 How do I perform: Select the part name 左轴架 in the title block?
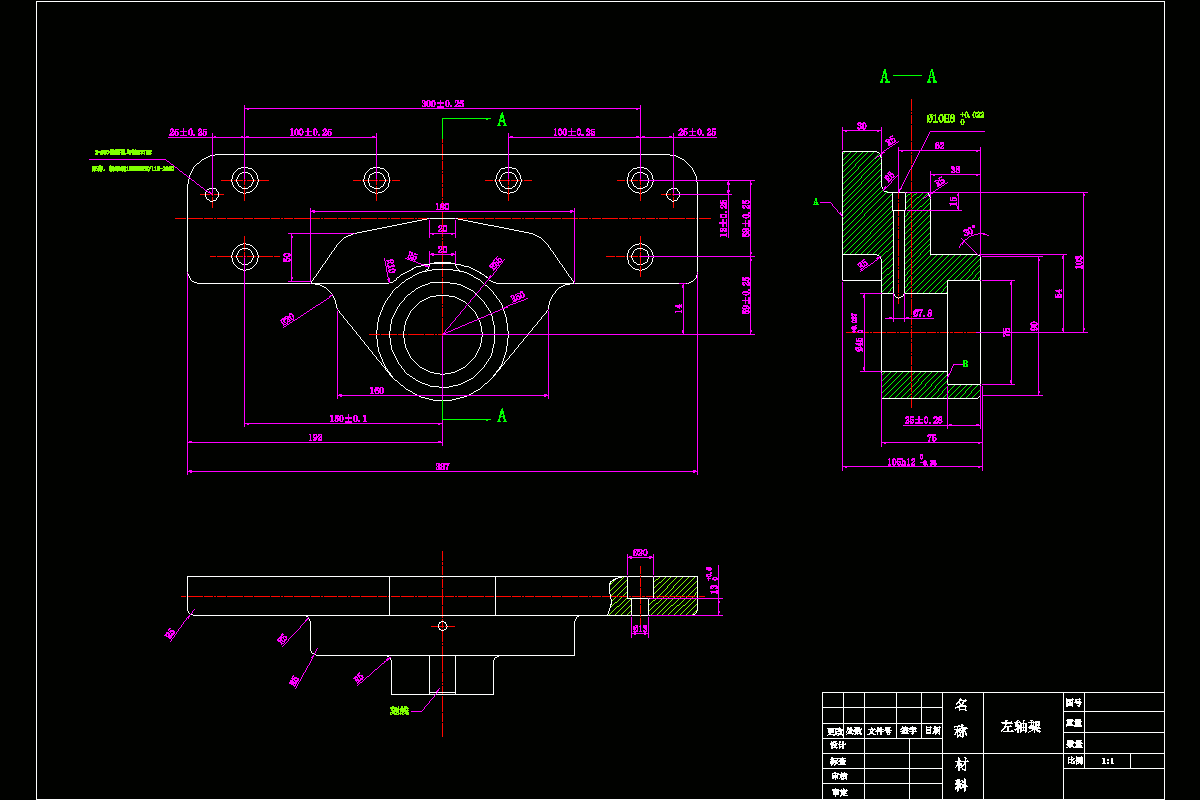click(x=1021, y=725)
